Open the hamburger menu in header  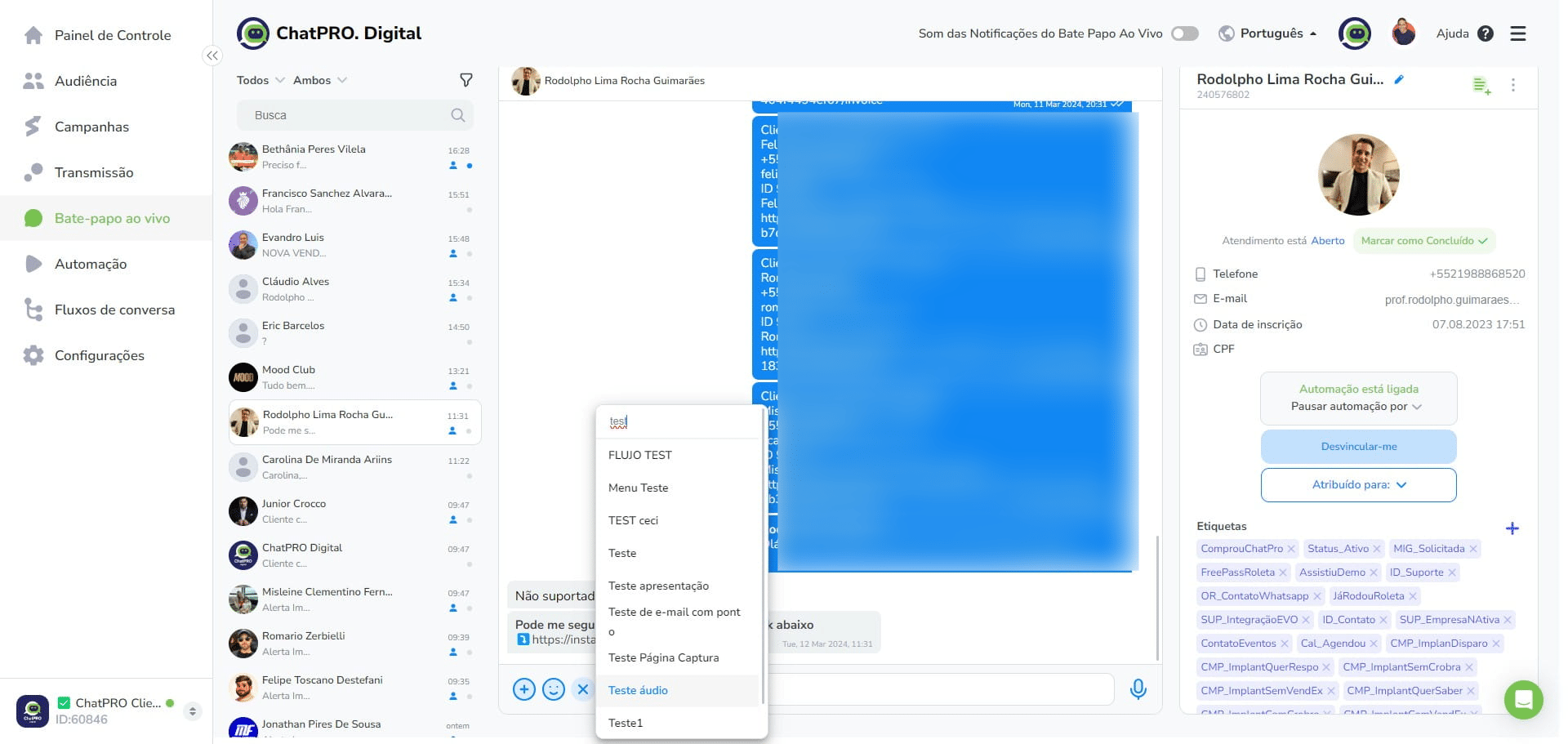coord(1518,33)
